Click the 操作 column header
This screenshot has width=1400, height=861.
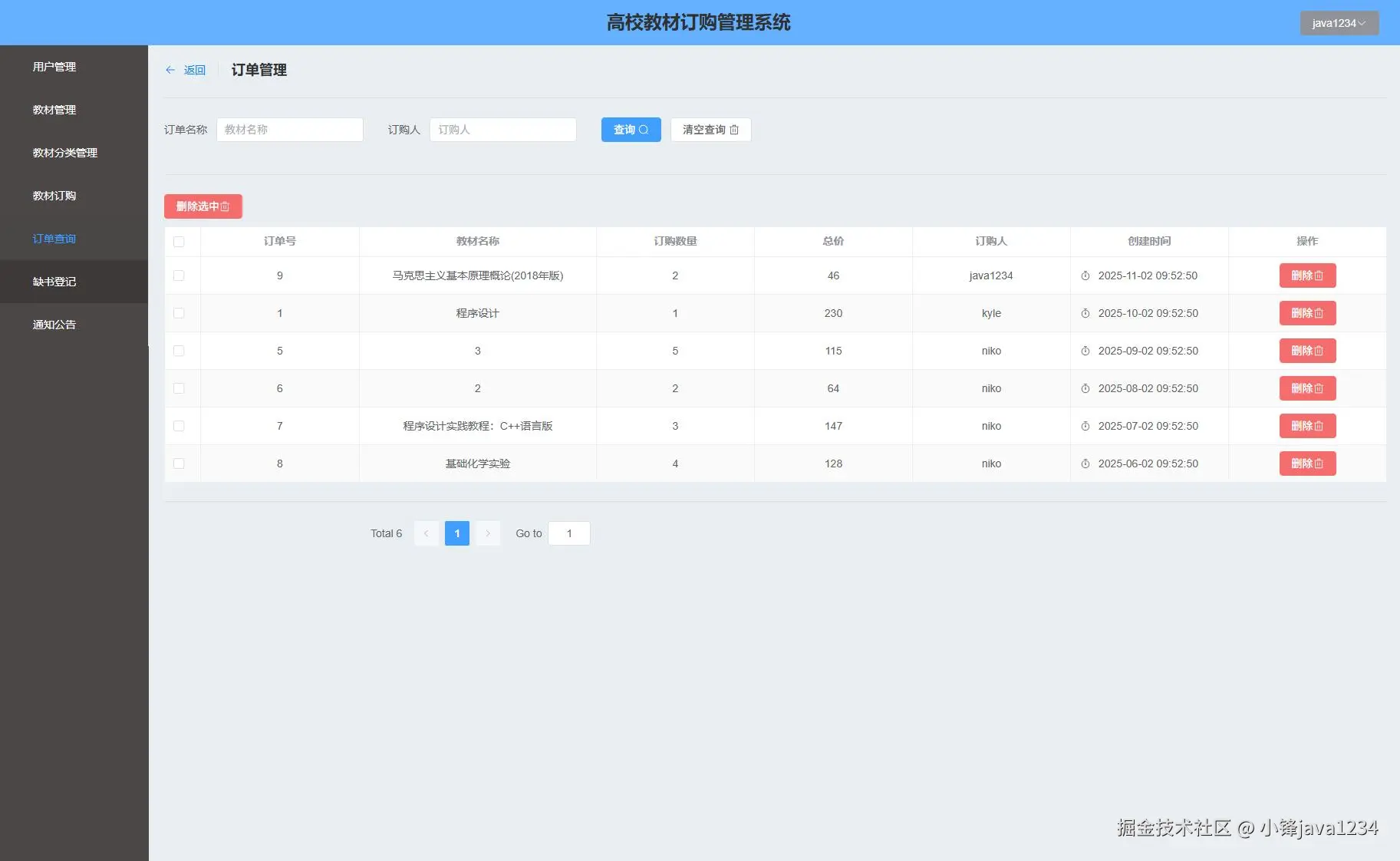[1307, 241]
